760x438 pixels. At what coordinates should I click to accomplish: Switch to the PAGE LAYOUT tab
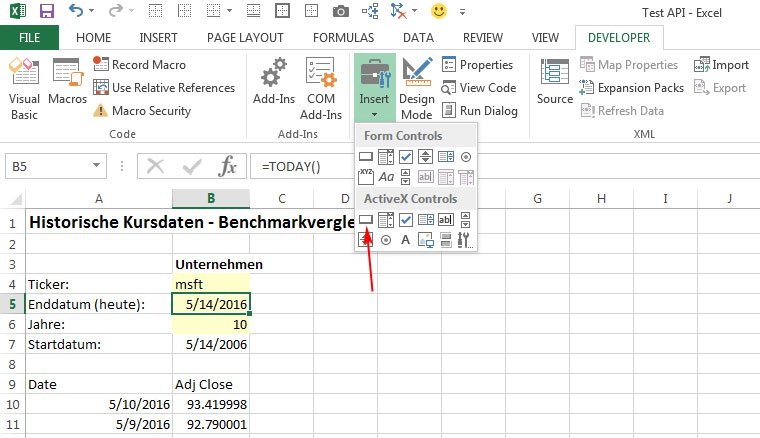(245, 38)
